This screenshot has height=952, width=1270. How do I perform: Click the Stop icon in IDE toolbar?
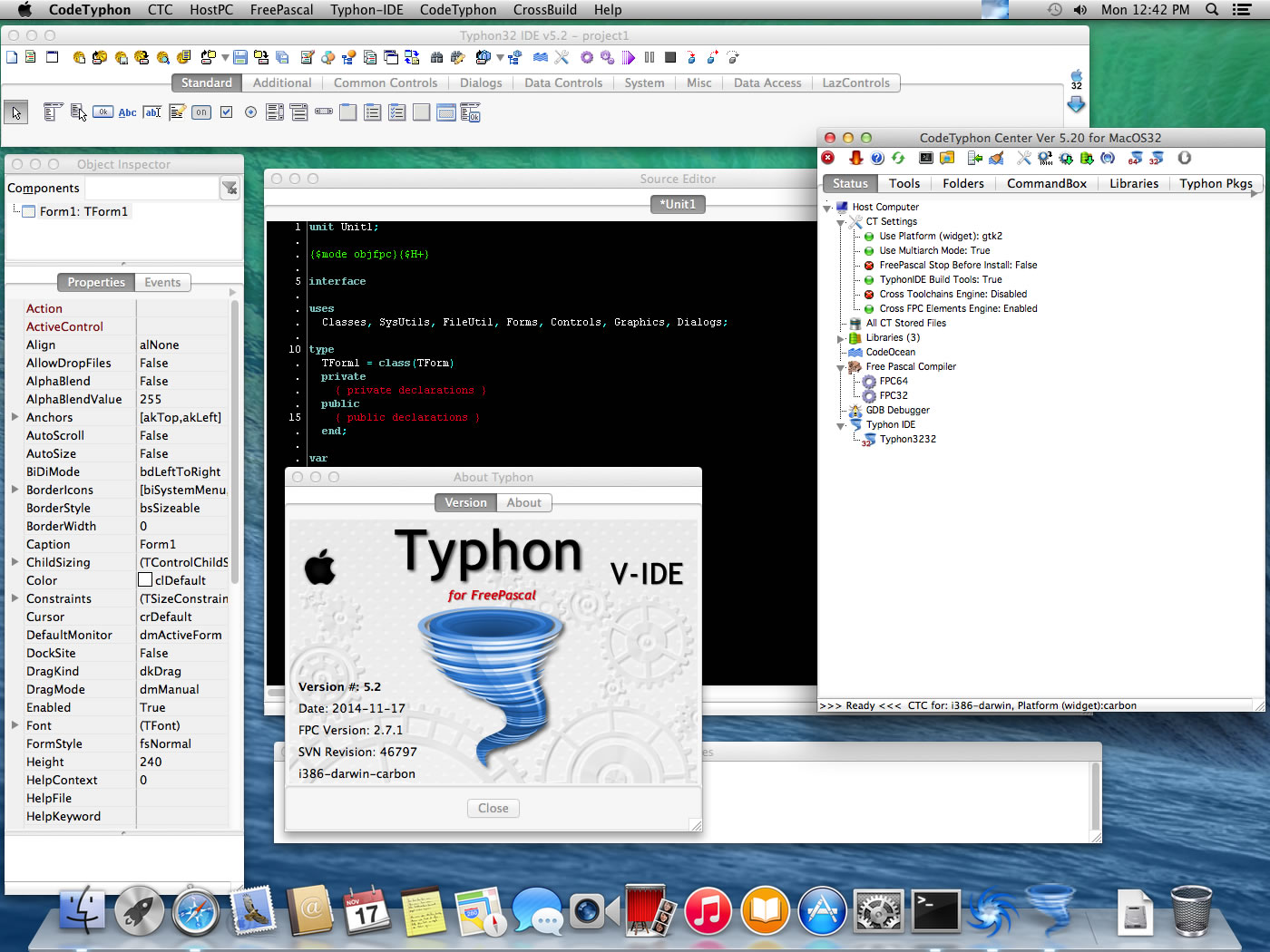coord(670,57)
